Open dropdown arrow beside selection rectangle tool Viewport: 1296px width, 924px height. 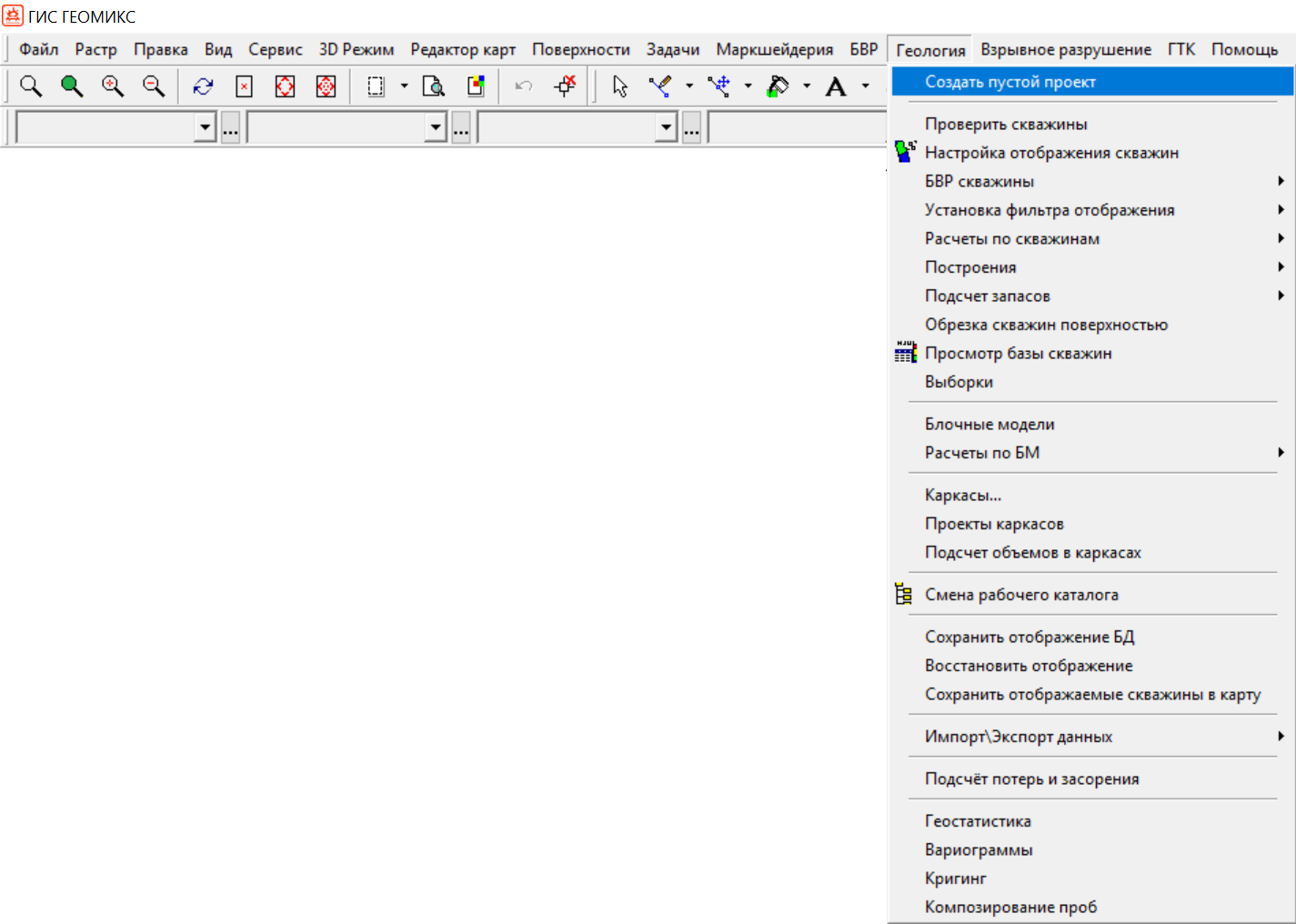tap(404, 86)
